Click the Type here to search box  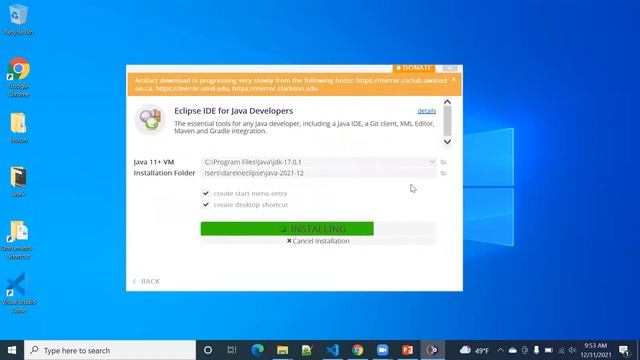pos(110,350)
